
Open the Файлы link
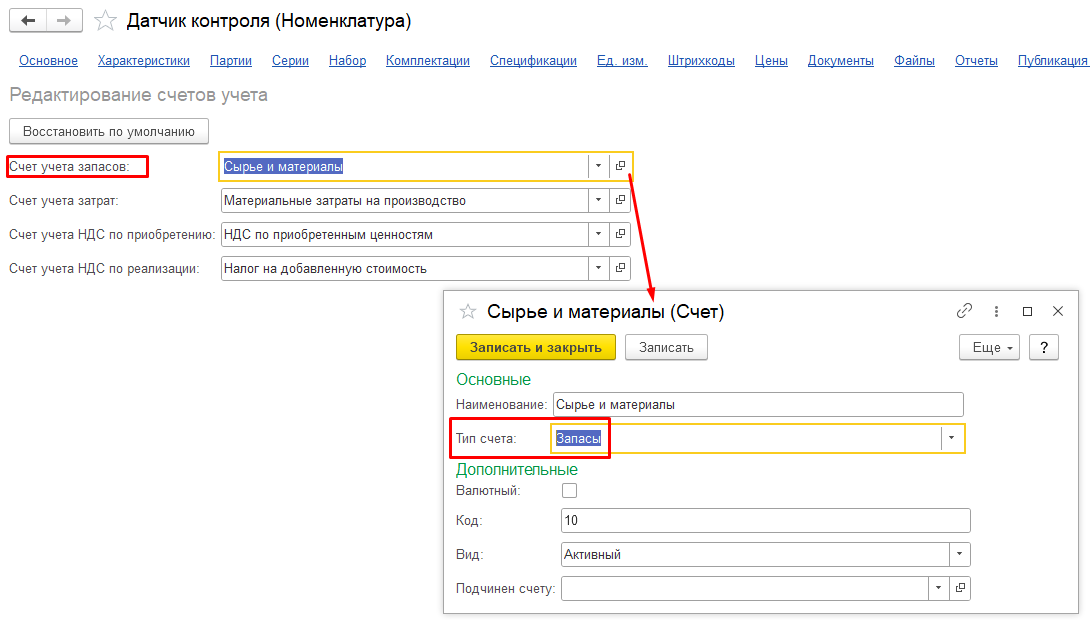point(915,60)
